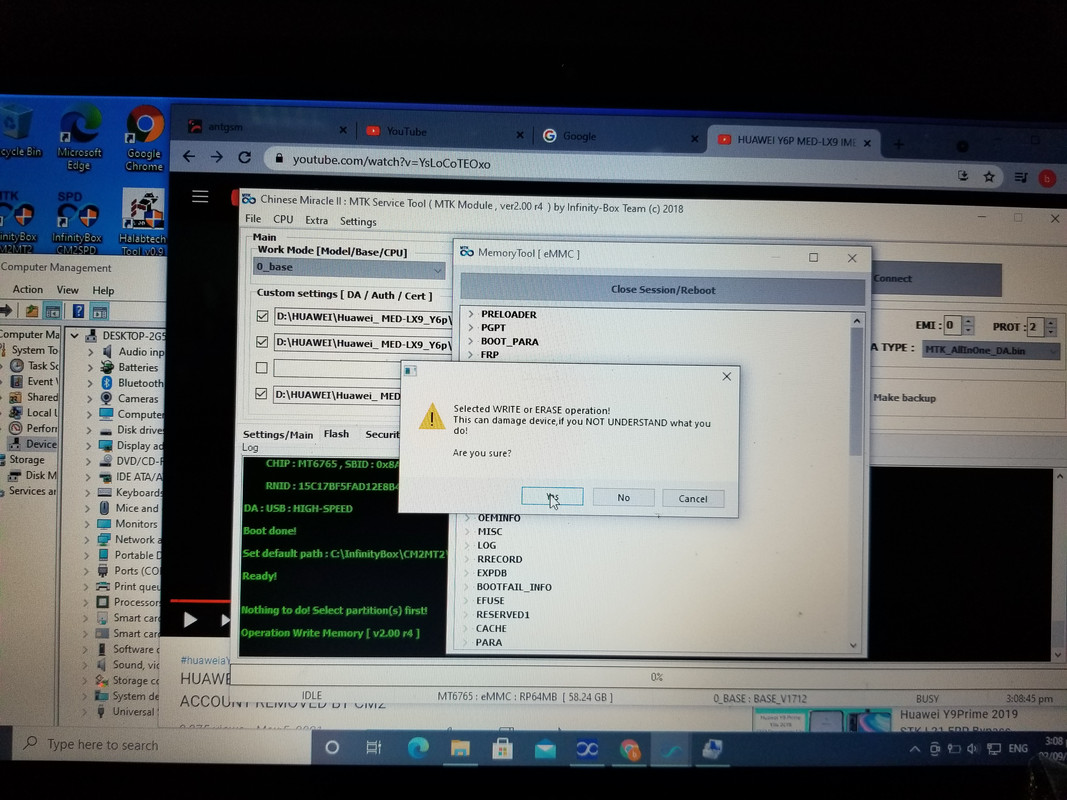Expand the BOOT_PARA partition

tap(470, 341)
